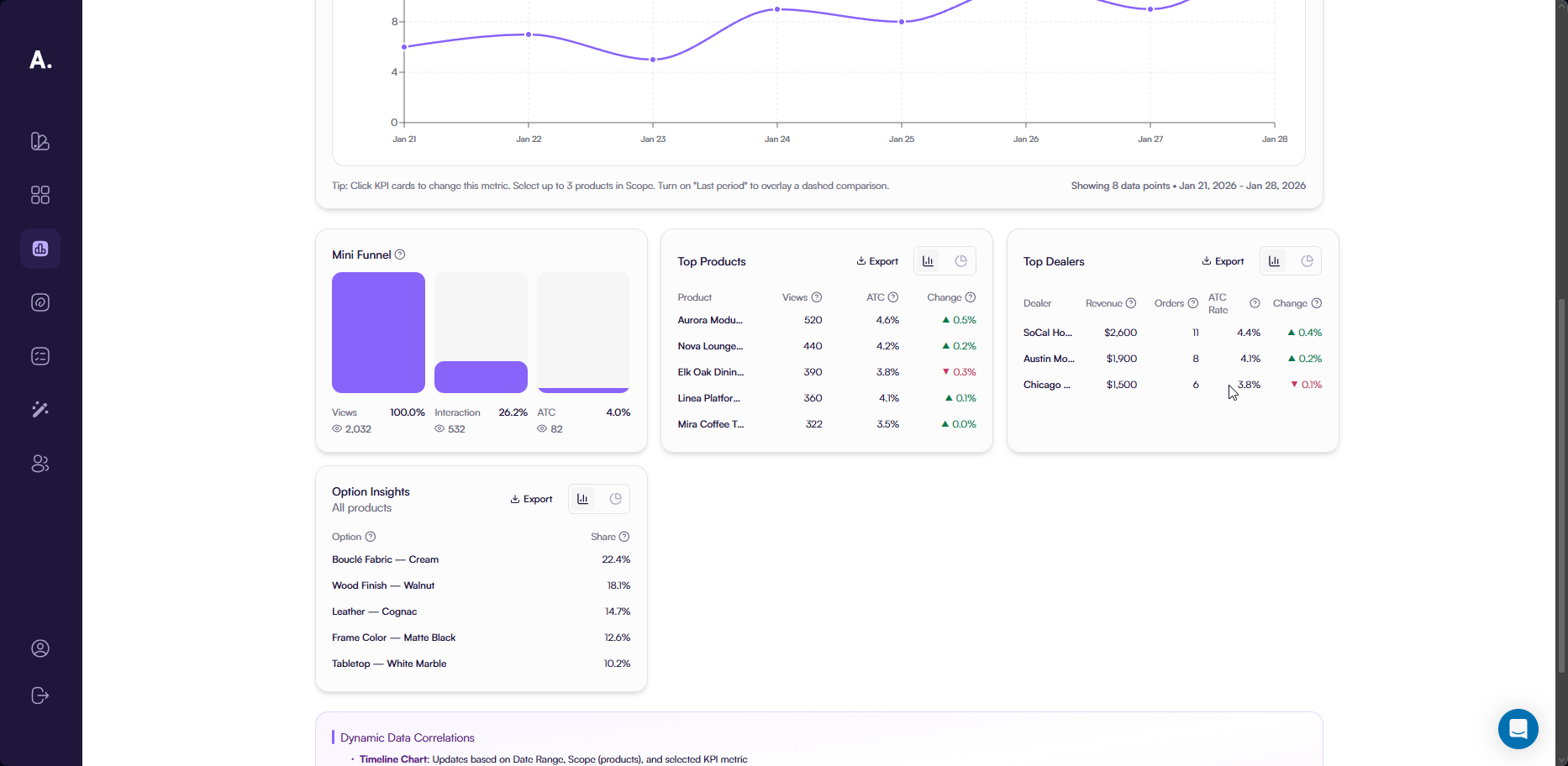Viewport: 1568px width, 766px height.
Task: Click the magic wand sidebar icon
Action: click(39, 410)
